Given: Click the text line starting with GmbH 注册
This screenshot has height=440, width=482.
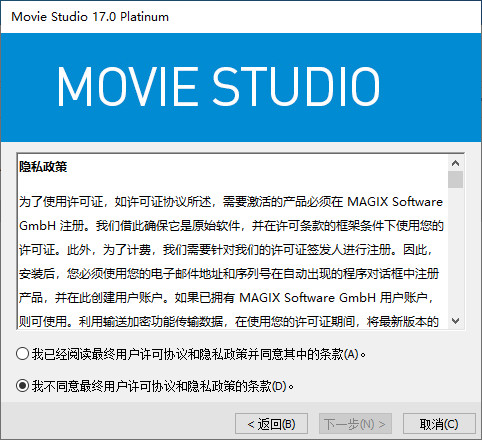Looking at the screenshot, I should click(231, 226).
